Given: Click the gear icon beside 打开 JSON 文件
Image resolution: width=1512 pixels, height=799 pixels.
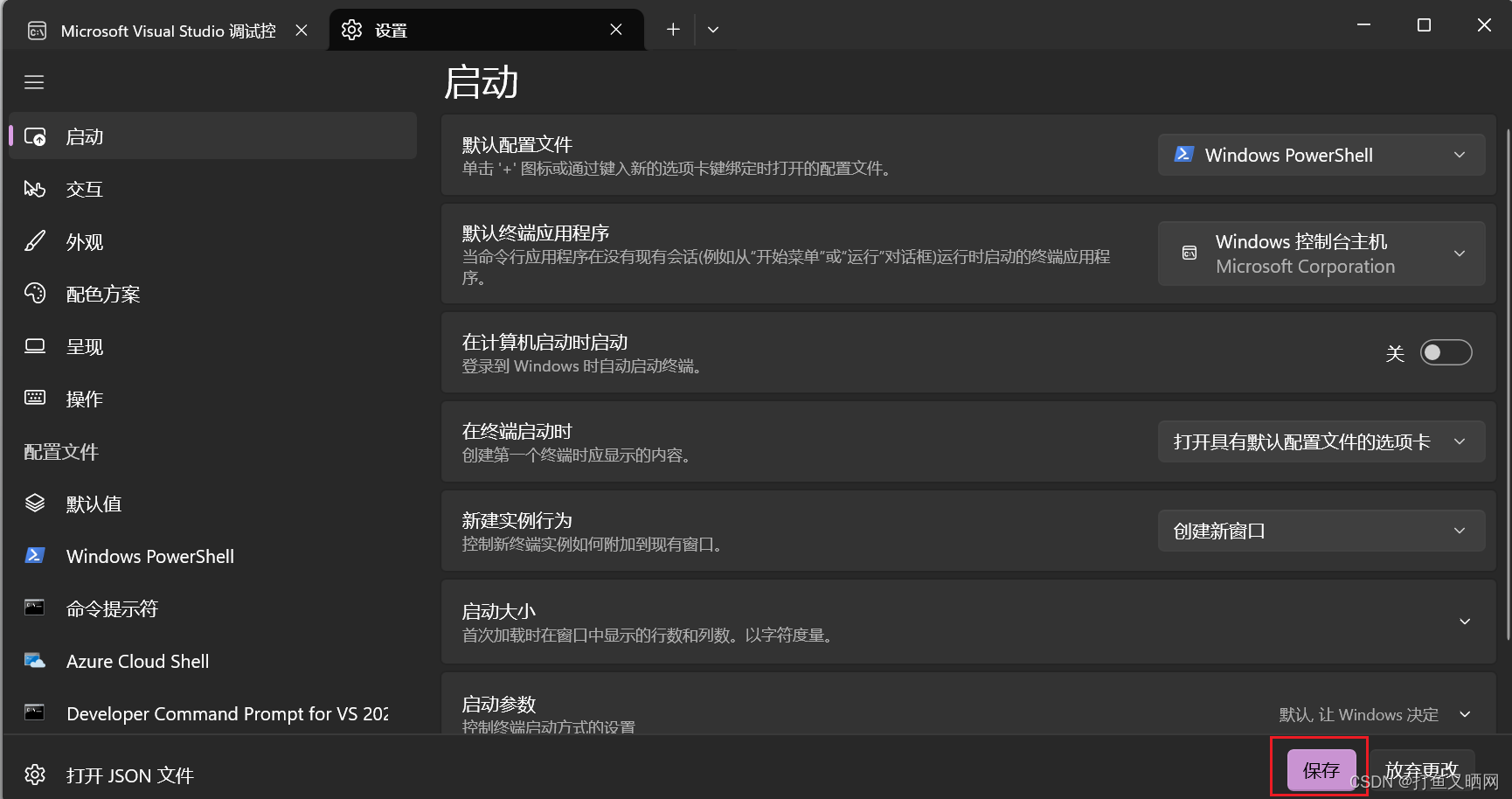Looking at the screenshot, I should point(35,775).
